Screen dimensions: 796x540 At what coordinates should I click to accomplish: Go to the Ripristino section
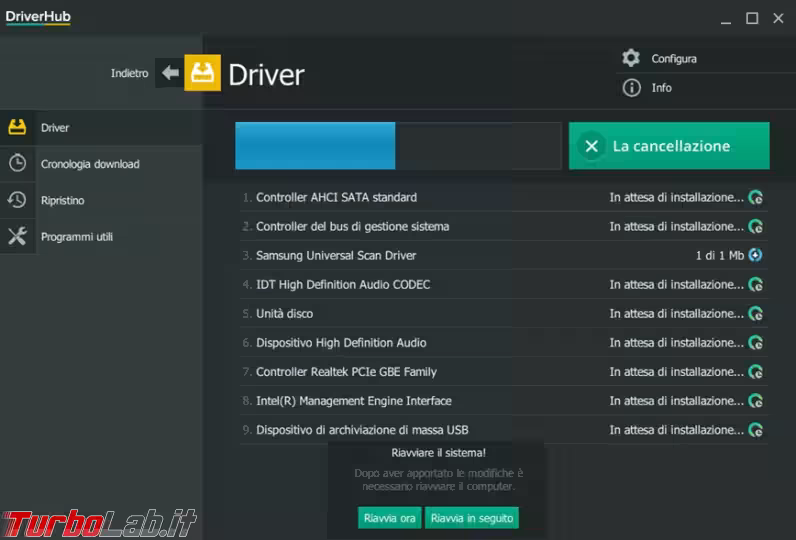101,200
